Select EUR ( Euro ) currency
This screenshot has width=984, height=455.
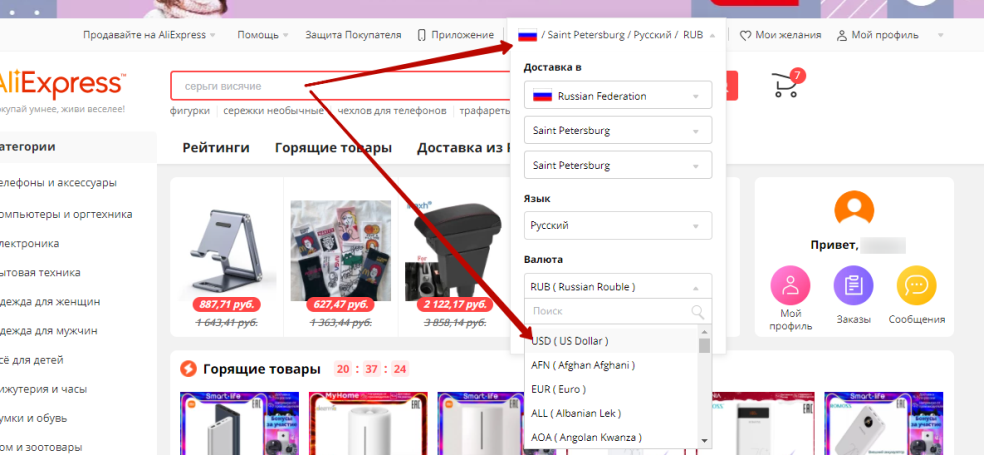[612, 389]
